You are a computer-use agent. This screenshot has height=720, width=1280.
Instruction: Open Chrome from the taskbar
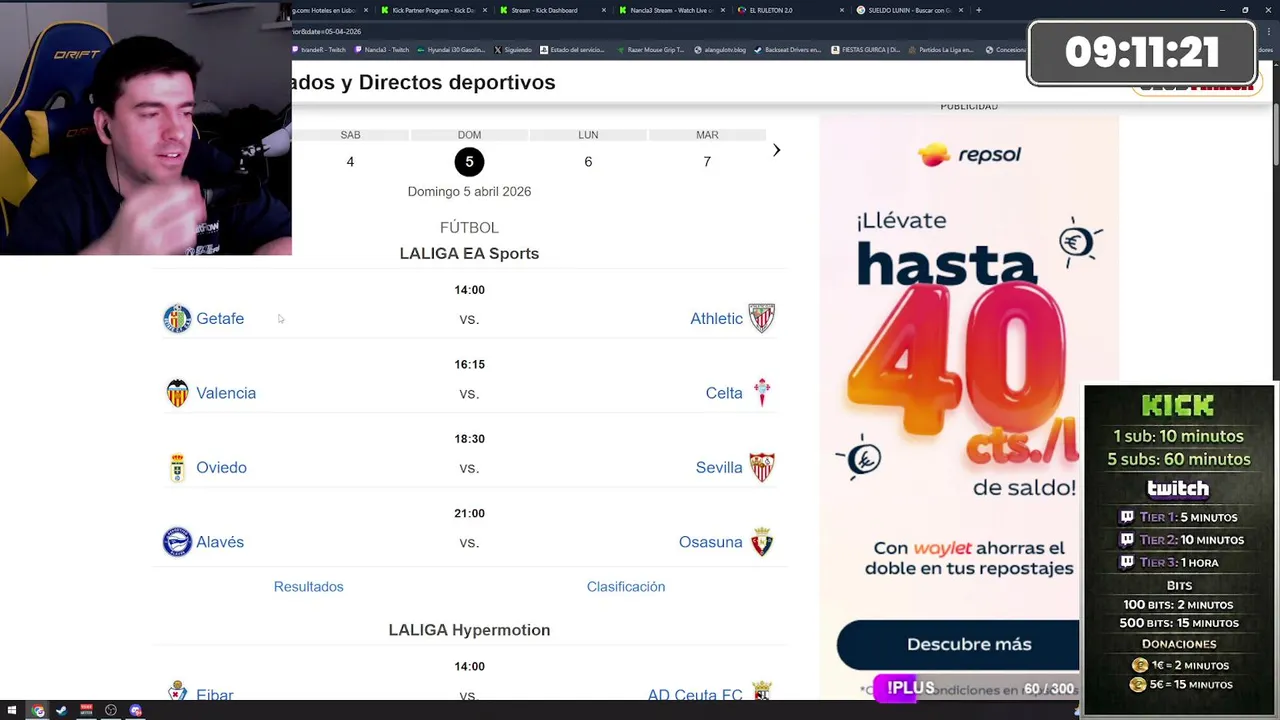[x=38, y=711]
